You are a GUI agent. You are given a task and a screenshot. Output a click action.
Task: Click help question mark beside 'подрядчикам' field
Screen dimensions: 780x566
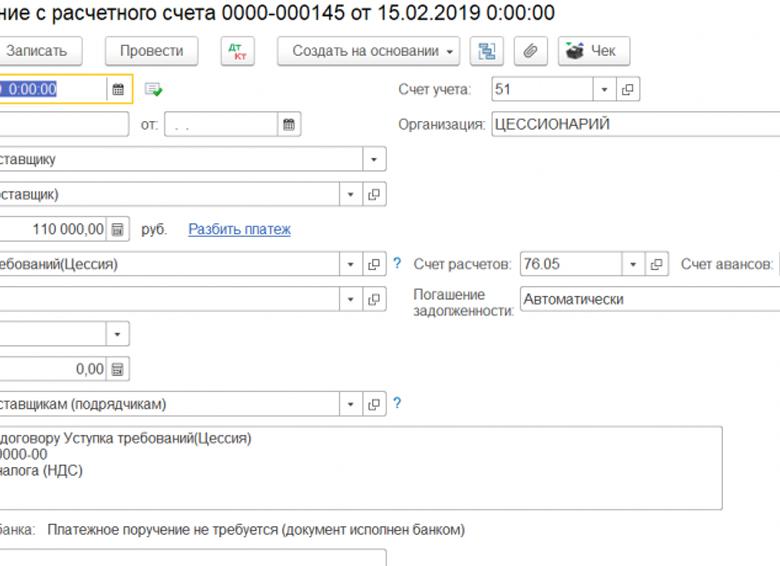[x=397, y=403]
